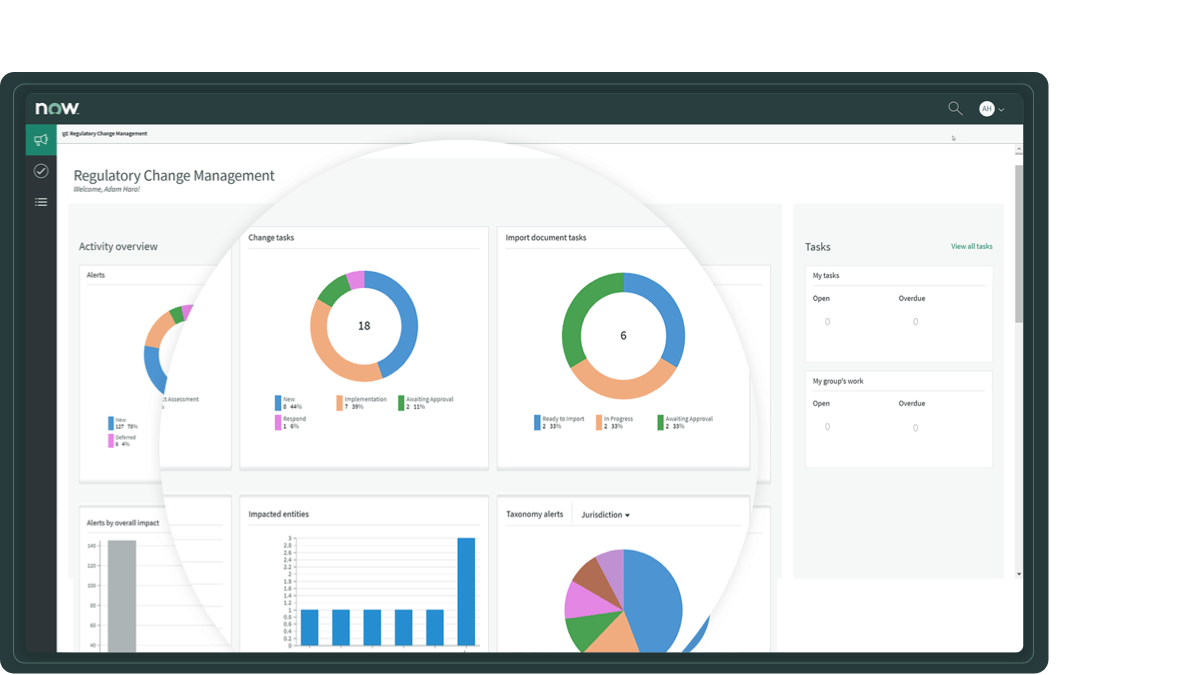Click the My group's work card title
The image size is (1200, 675).
click(838, 382)
